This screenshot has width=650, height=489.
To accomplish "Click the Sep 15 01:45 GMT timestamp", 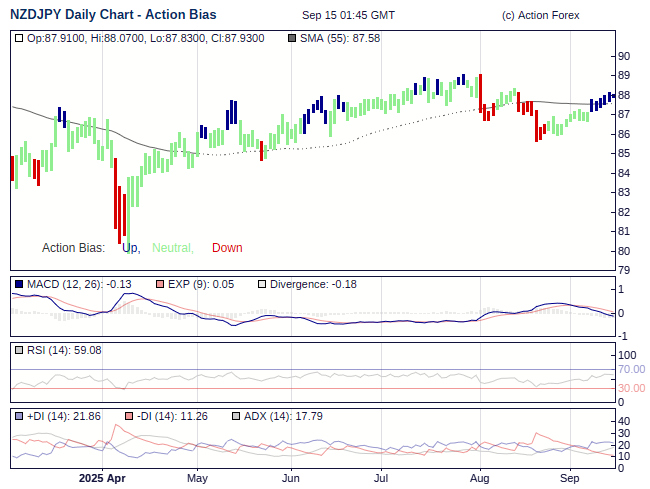I will point(348,15).
